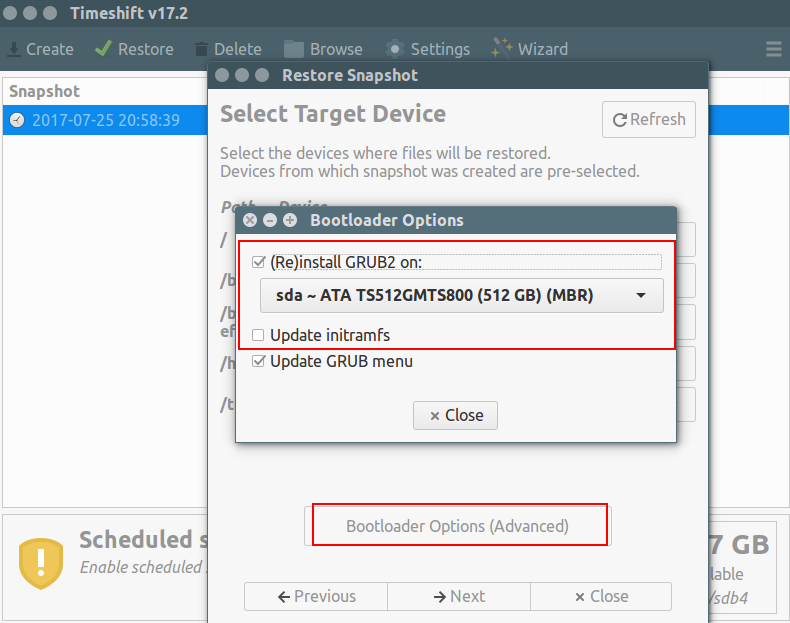Uncheck (Re)install GRUB2 checkbox
The image size is (790, 623).
pos(259,262)
